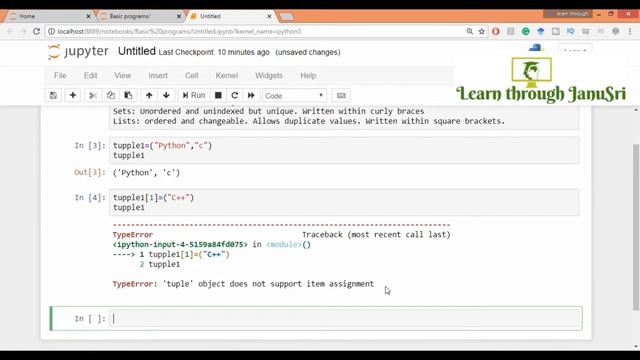This screenshot has height=360, width=640.
Task: Click the Lists description markdown text
Action: [x=309, y=121]
